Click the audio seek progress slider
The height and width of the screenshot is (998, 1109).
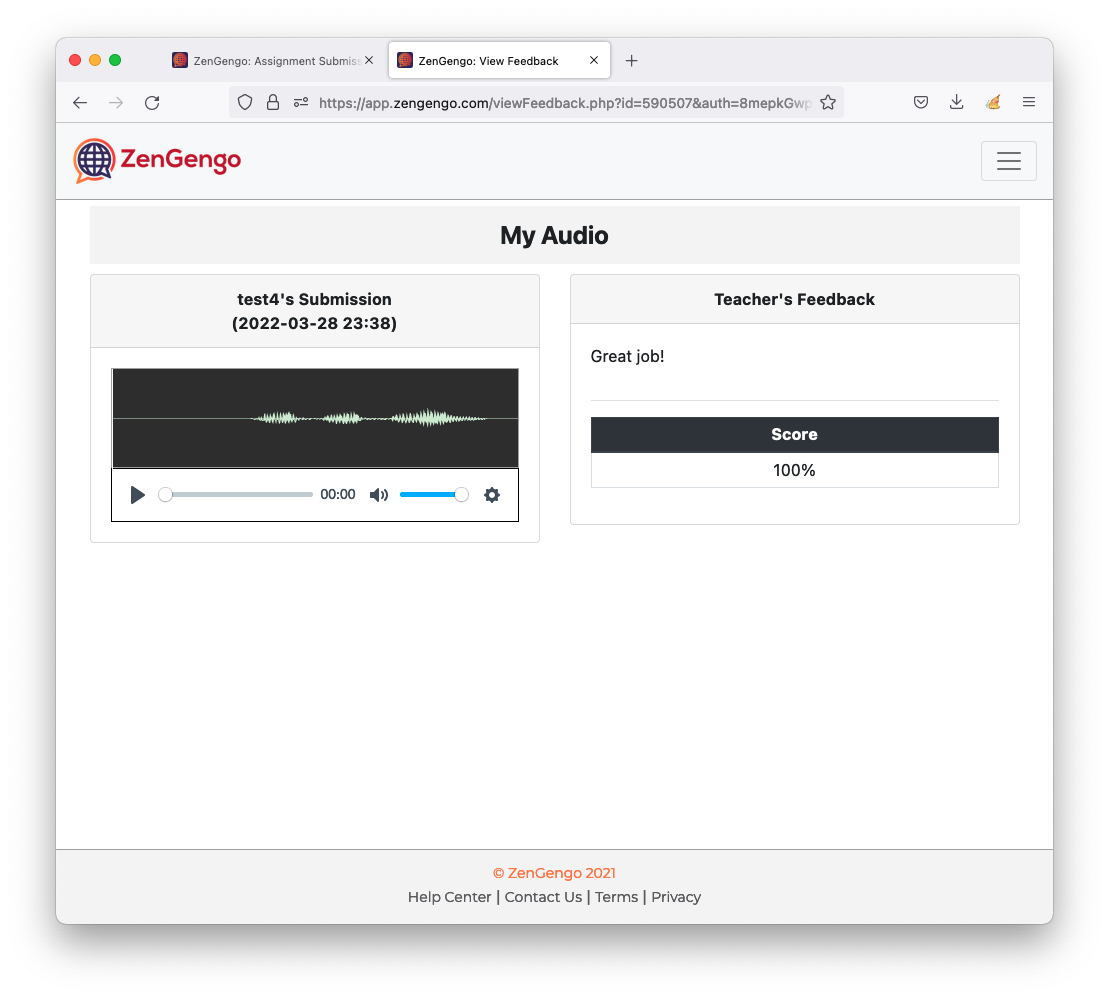click(x=236, y=495)
